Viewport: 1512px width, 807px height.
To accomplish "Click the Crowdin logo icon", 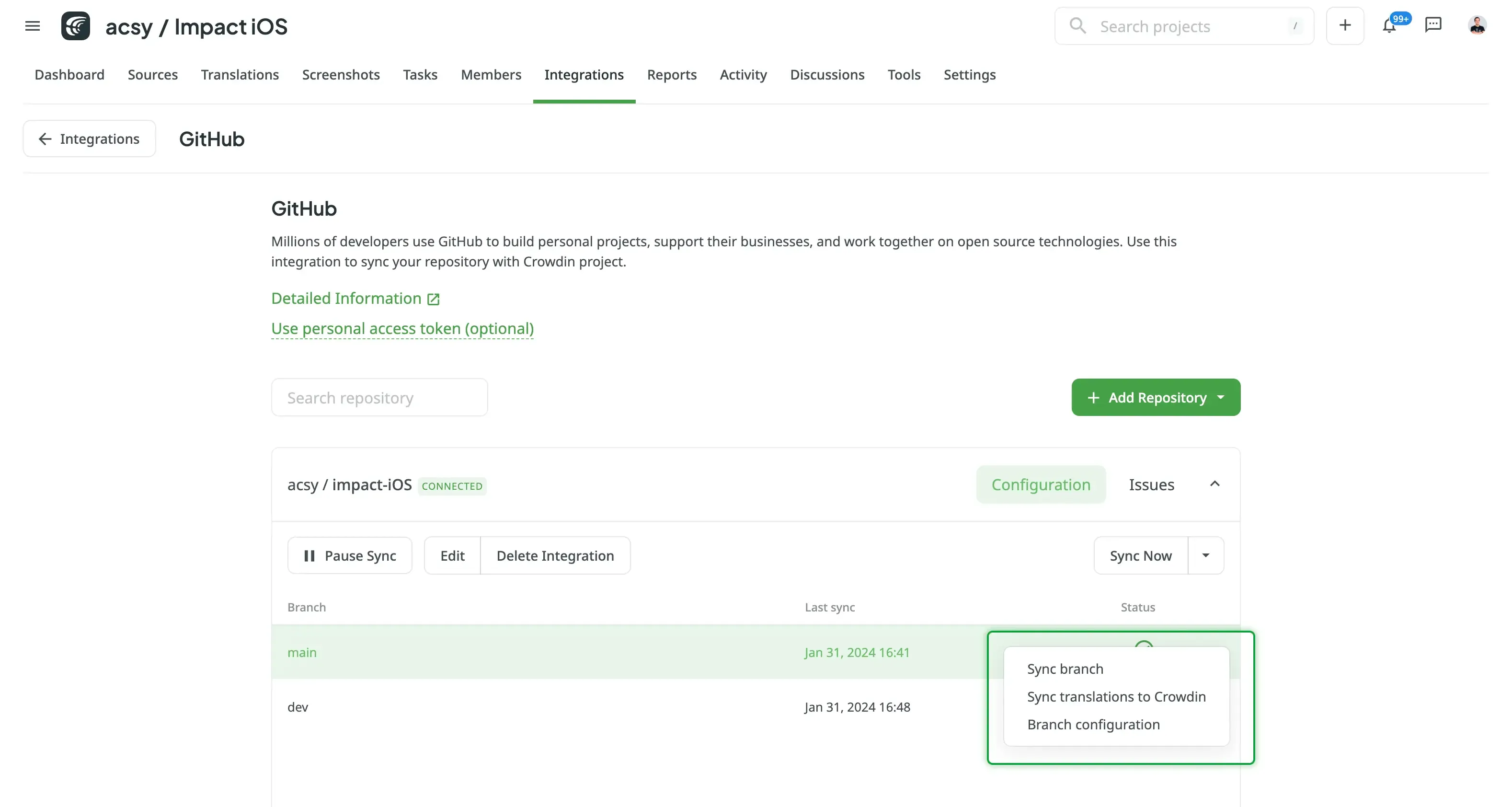I will [x=76, y=26].
